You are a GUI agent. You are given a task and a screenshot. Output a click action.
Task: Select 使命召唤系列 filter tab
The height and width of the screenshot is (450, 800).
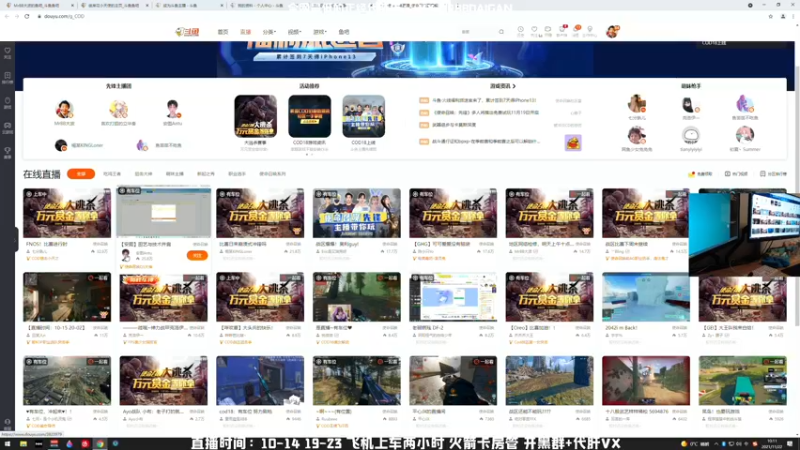(x=272, y=174)
